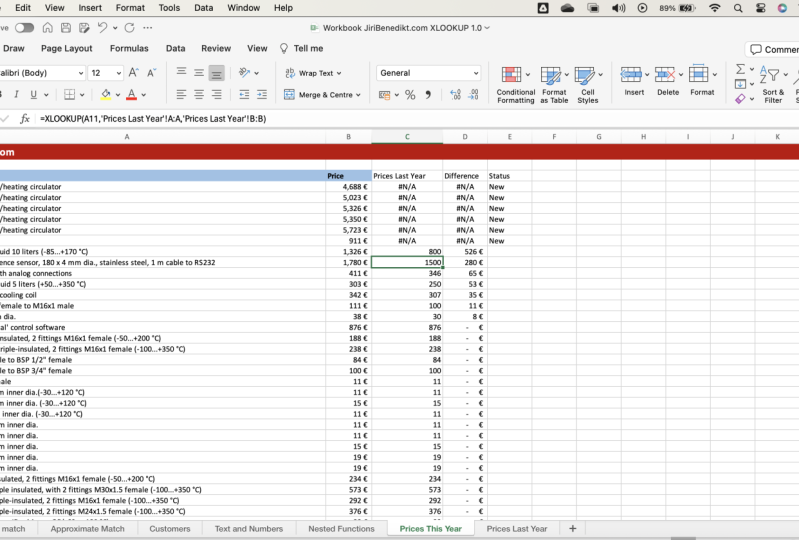This screenshot has height=540, width=799.
Task: Open the Tools menu
Action: point(169,8)
